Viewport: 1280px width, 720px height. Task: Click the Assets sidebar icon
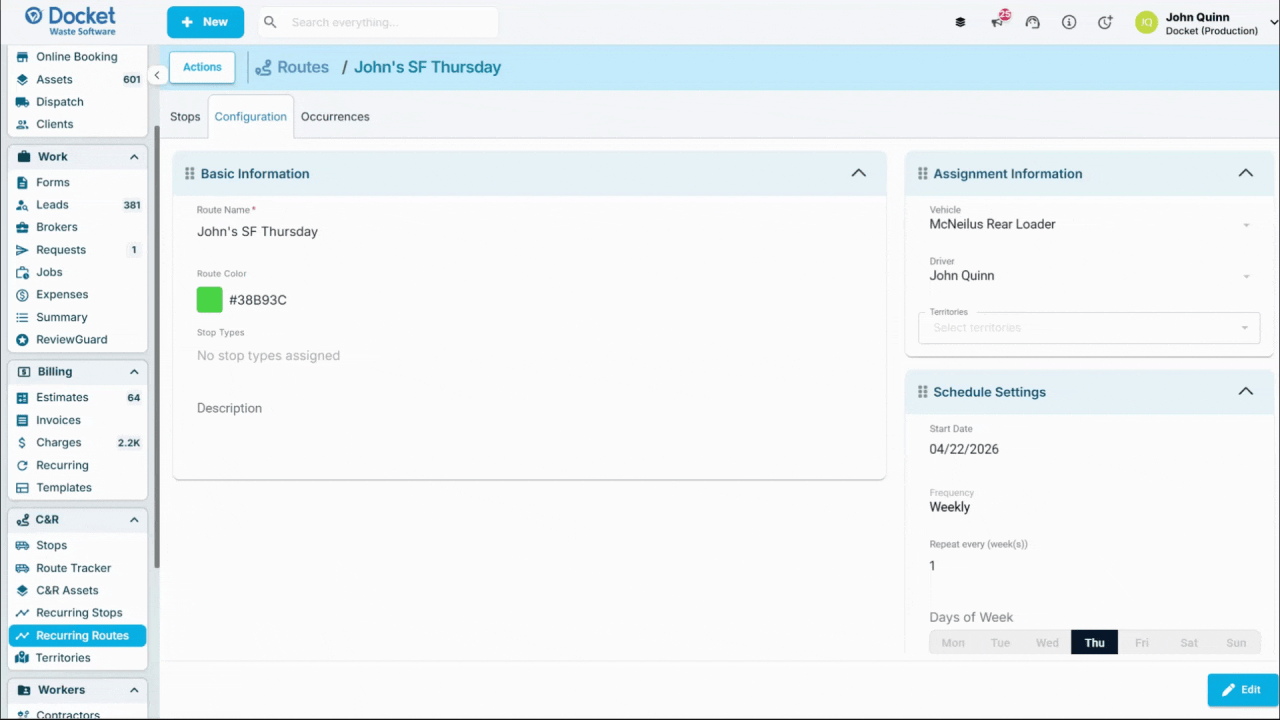22,80
